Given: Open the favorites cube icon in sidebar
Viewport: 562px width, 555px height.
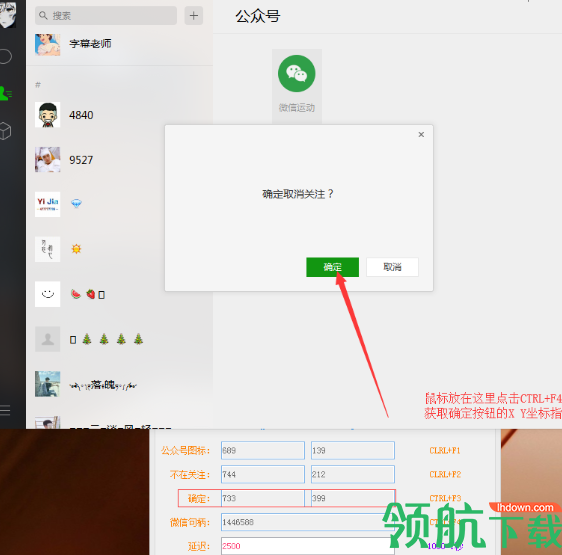Looking at the screenshot, I should pyautogui.click(x=5, y=131).
